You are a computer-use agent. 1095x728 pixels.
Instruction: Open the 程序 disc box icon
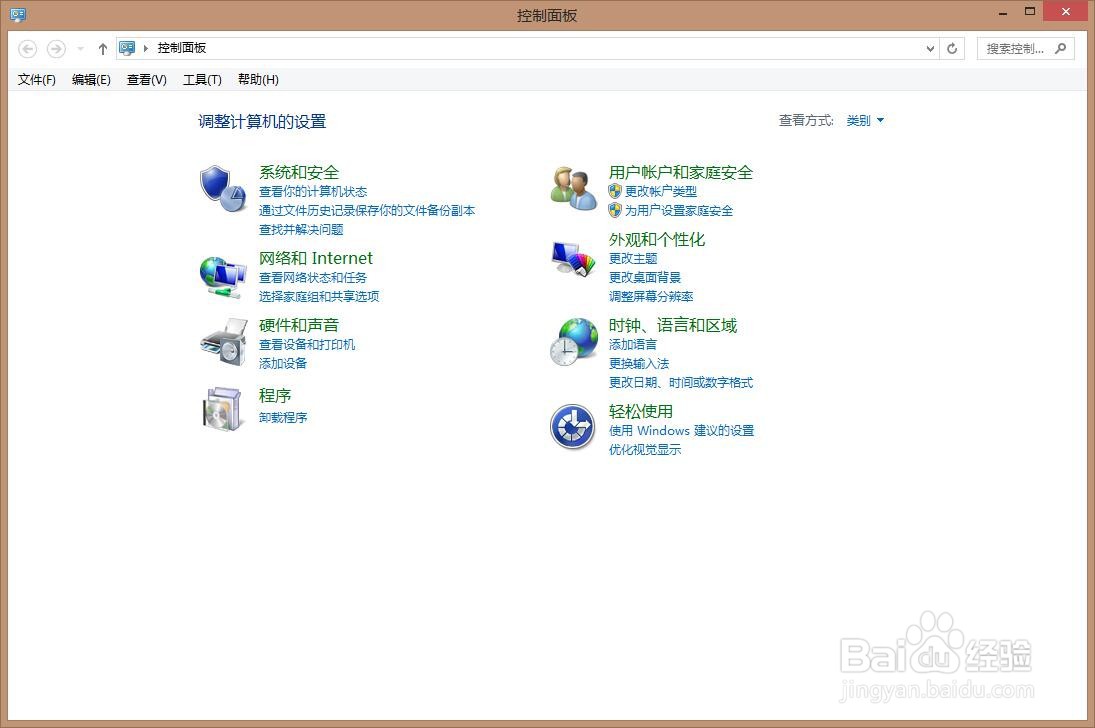(x=223, y=409)
